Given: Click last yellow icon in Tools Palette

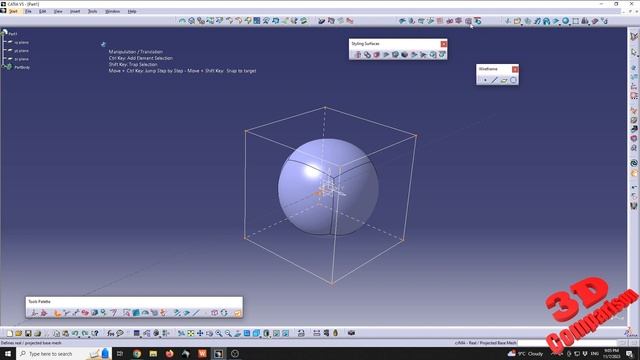Looking at the screenshot, I should 237,313.
